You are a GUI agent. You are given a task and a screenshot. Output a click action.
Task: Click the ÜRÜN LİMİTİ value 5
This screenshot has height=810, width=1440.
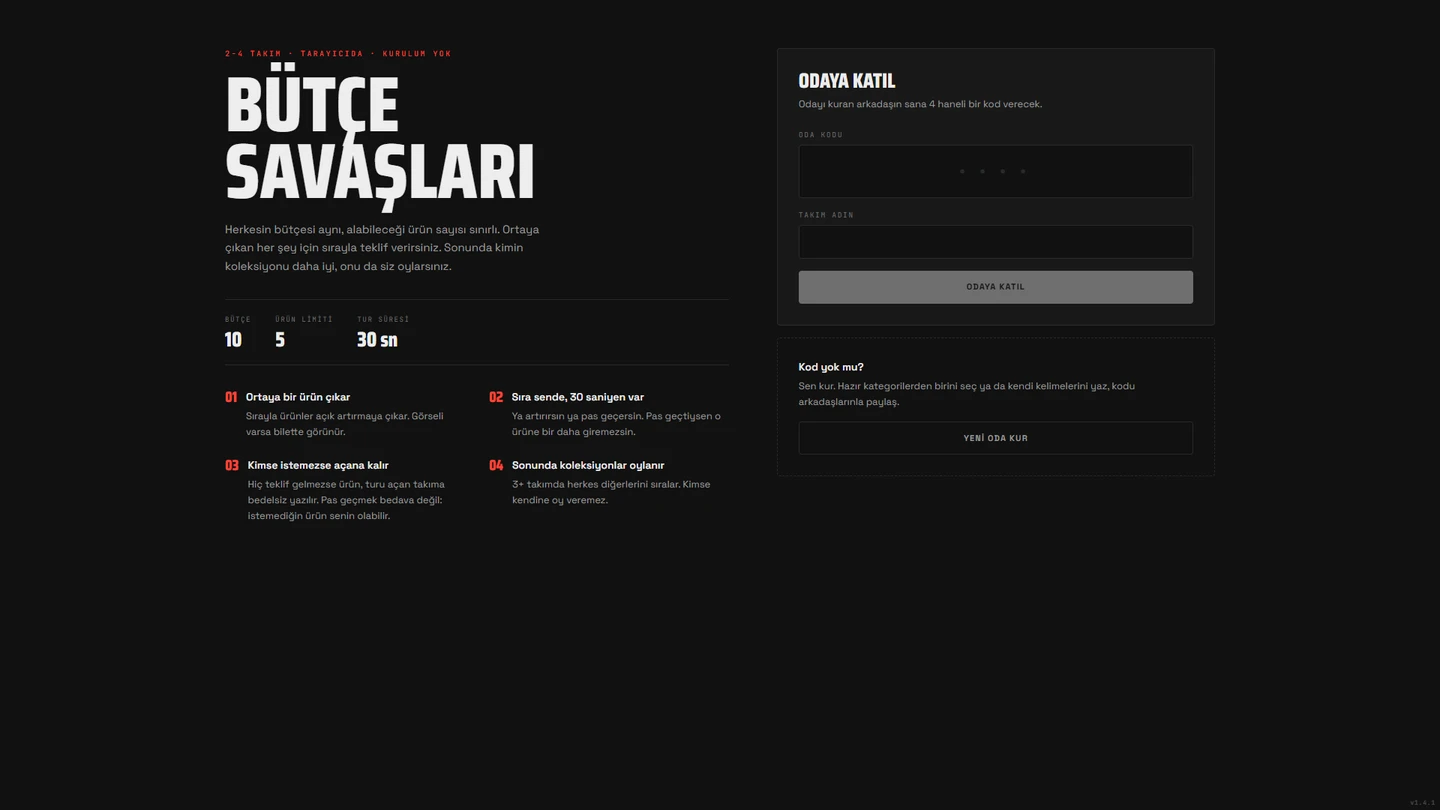[x=280, y=340]
